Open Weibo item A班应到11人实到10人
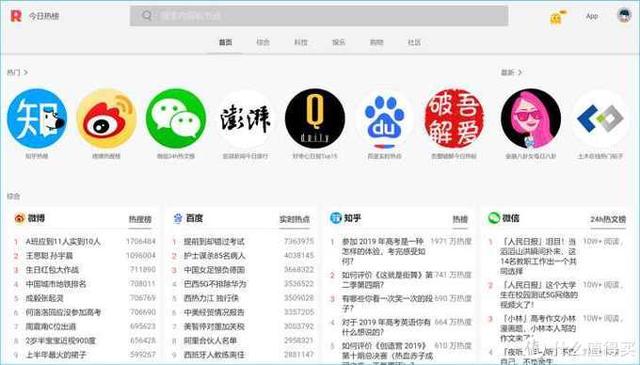Image resolution: width=640 pixels, height=365 pixels. tap(63, 242)
